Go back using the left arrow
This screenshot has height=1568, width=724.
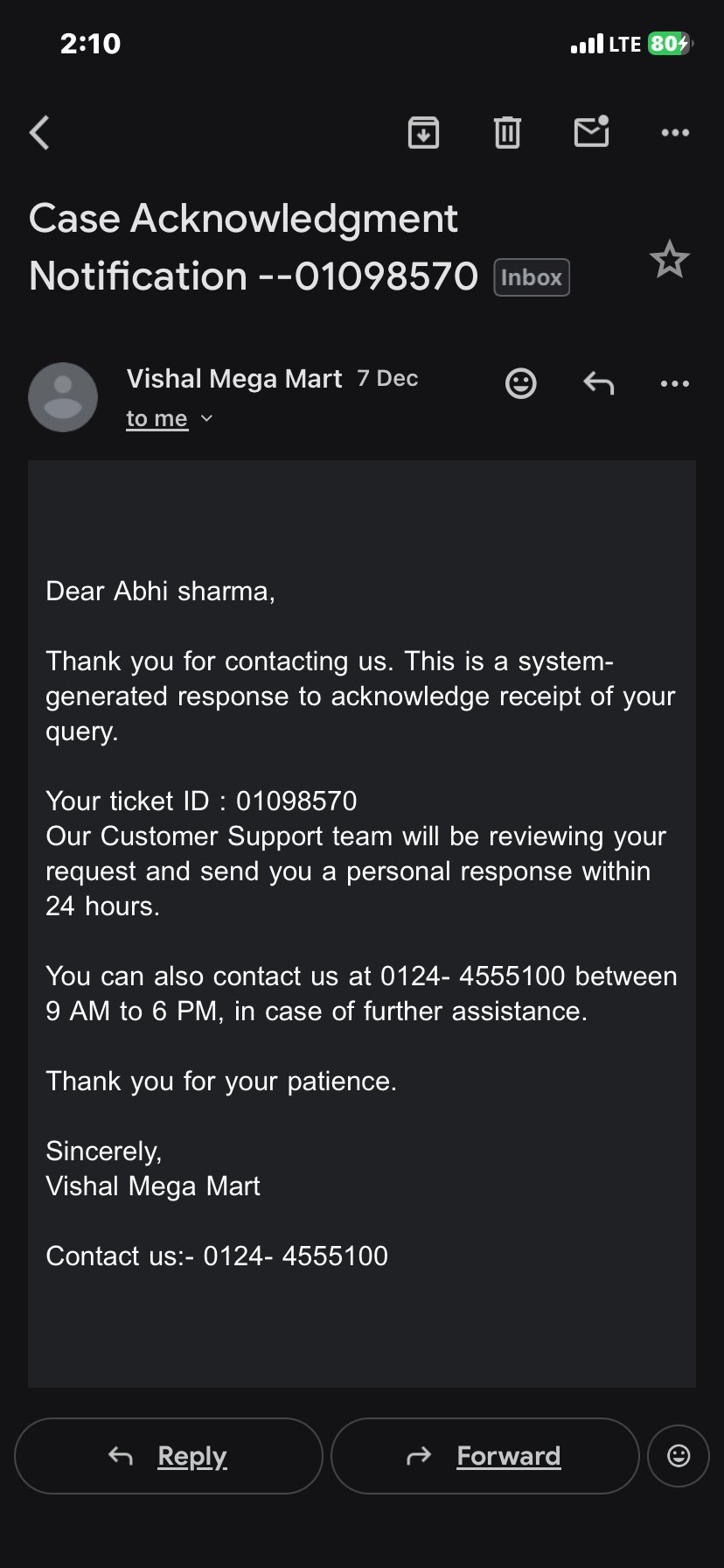coord(39,133)
